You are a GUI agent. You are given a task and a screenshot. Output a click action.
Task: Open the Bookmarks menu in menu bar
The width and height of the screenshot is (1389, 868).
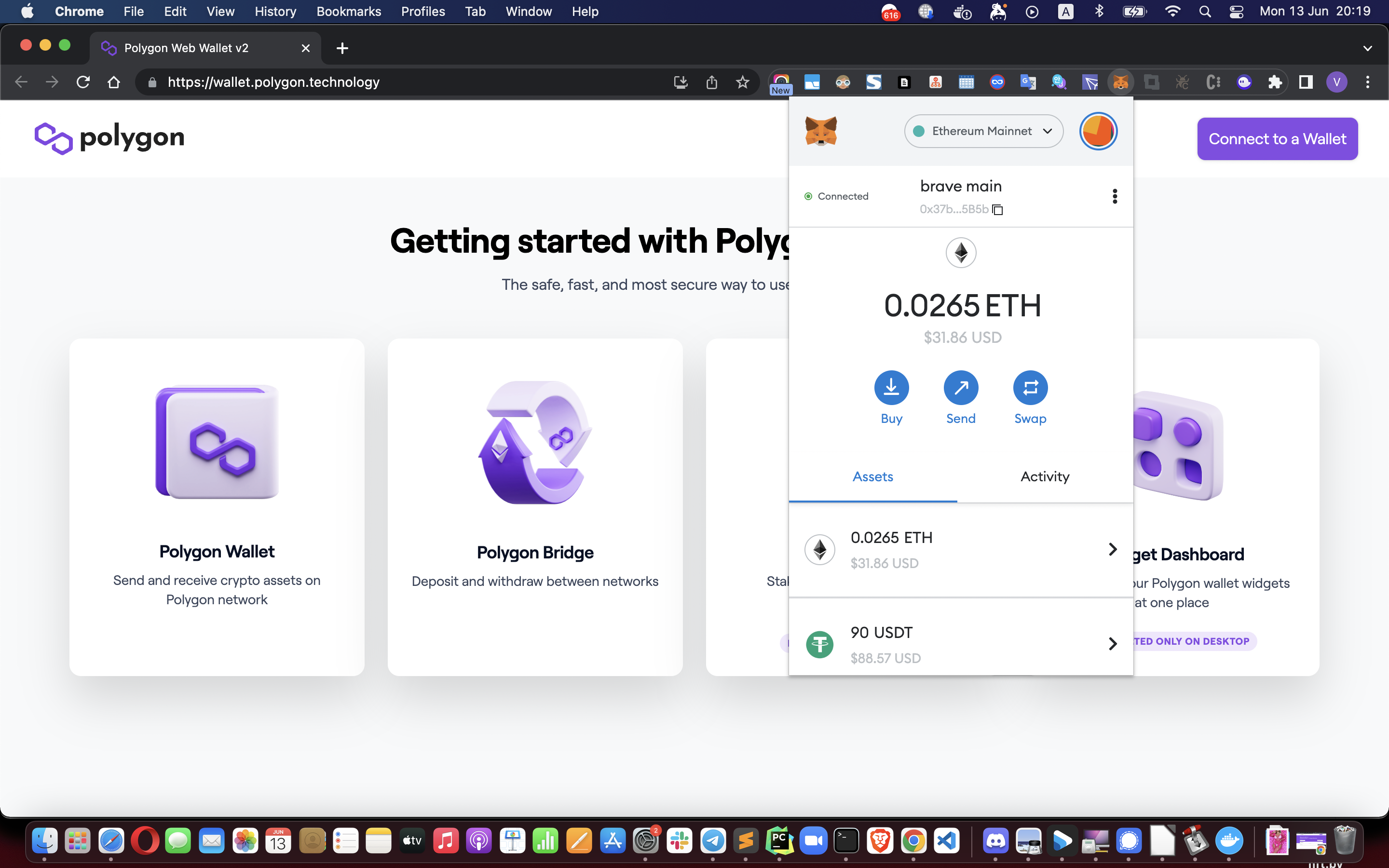pos(348,12)
